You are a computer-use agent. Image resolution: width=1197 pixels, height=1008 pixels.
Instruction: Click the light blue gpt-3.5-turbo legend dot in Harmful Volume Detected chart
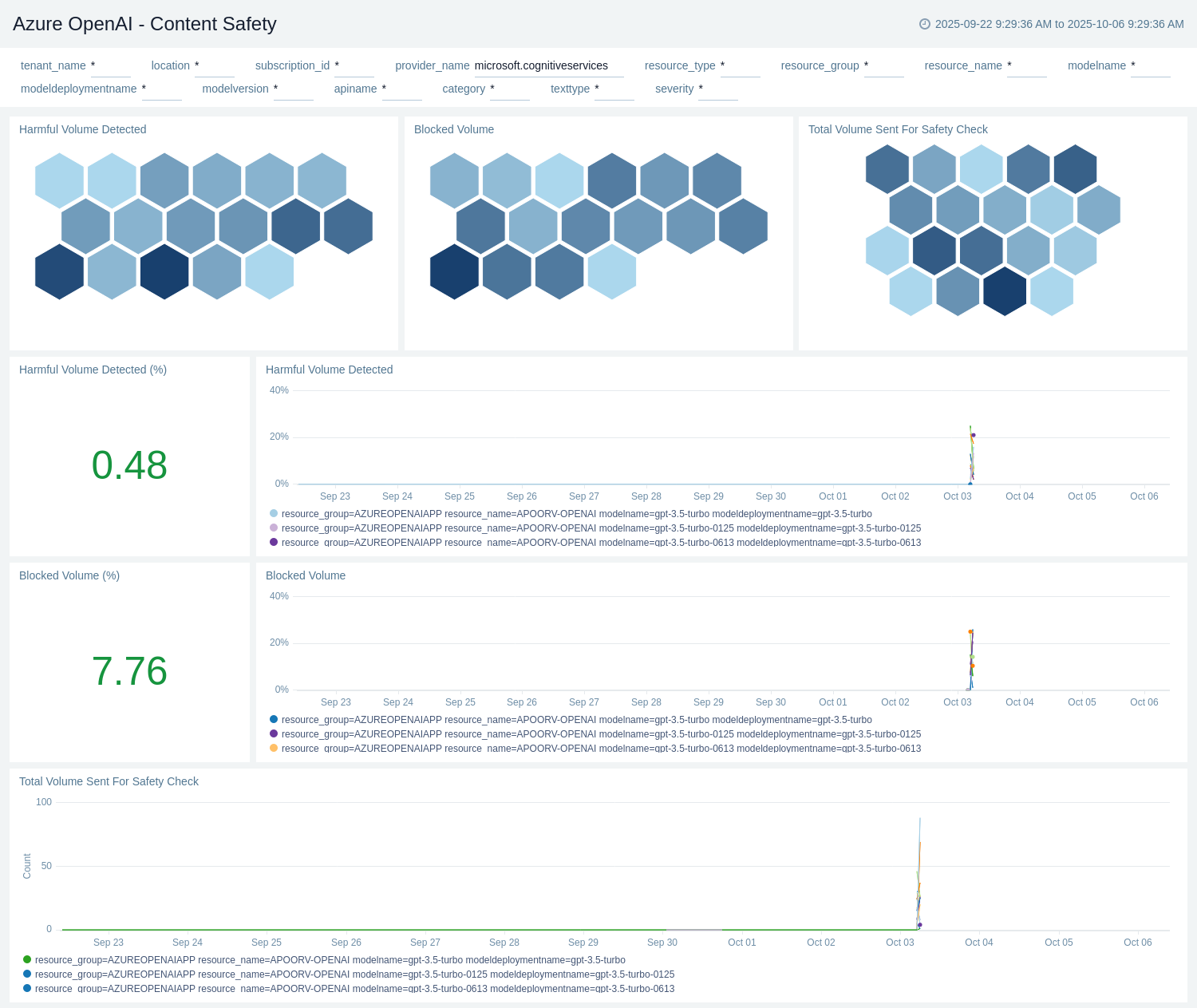274,514
